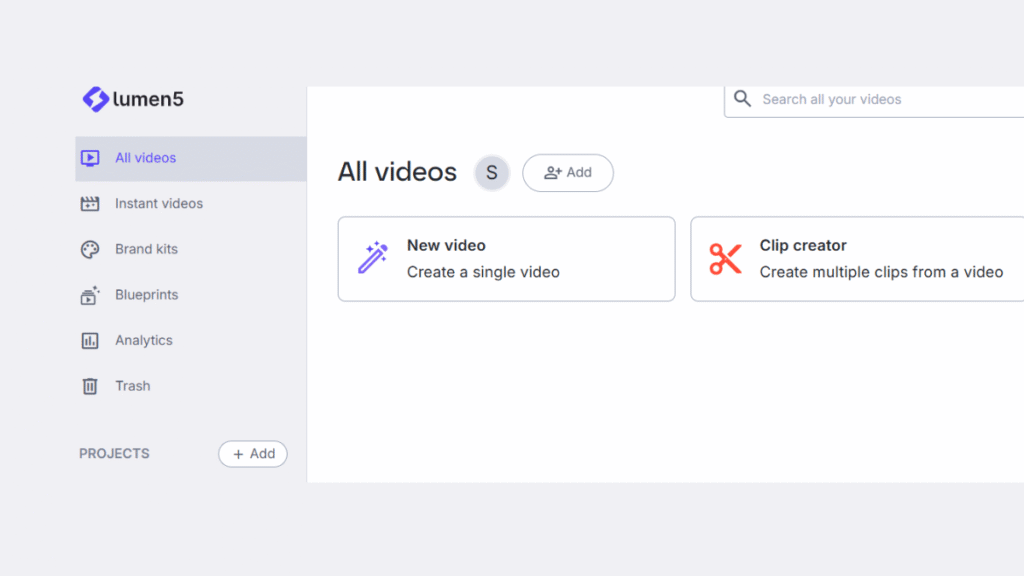Open the Trash section
The width and height of the screenshot is (1024, 576).
pyautogui.click(x=133, y=386)
